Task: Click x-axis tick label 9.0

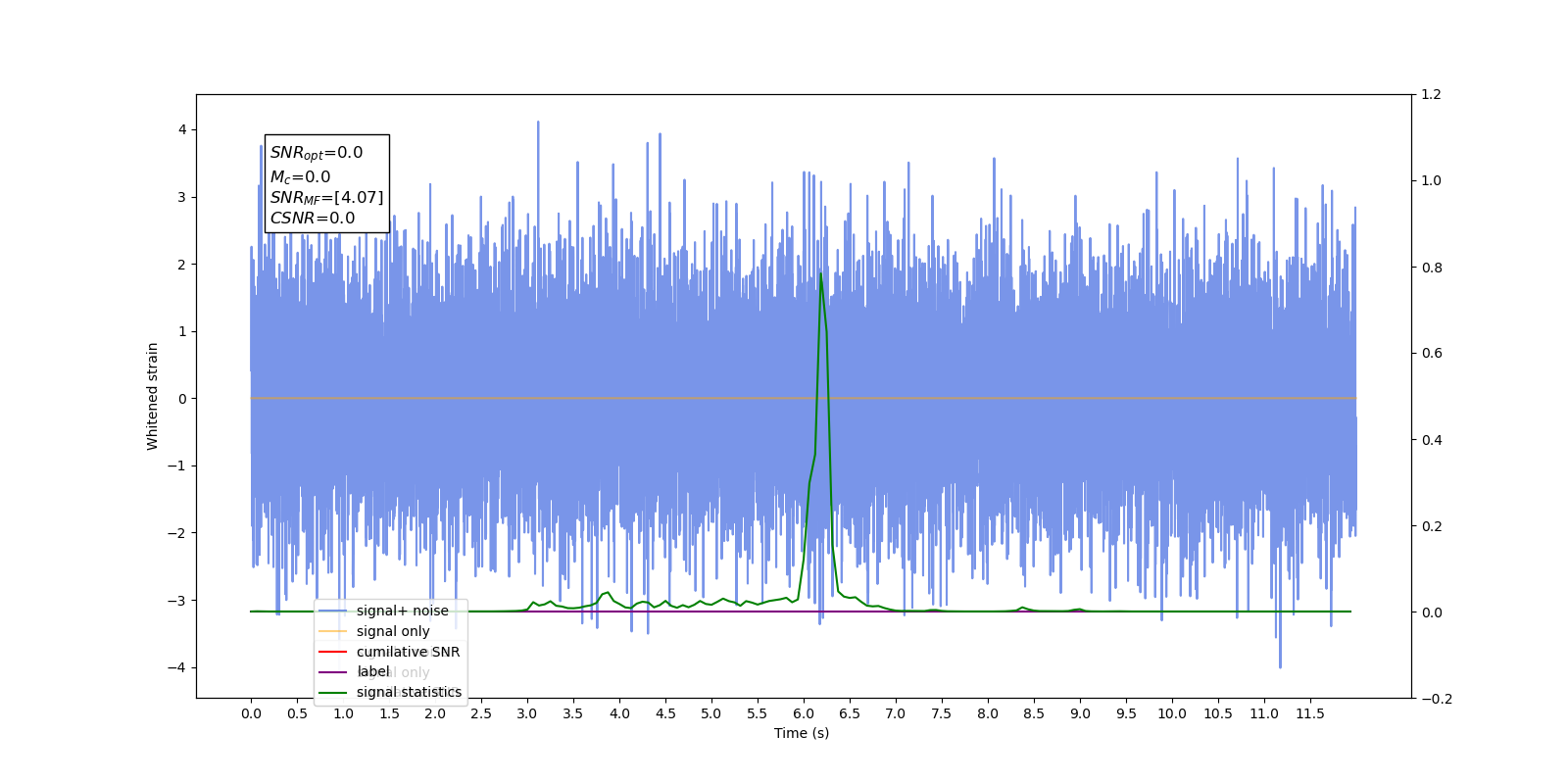Action: coord(1080,713)
